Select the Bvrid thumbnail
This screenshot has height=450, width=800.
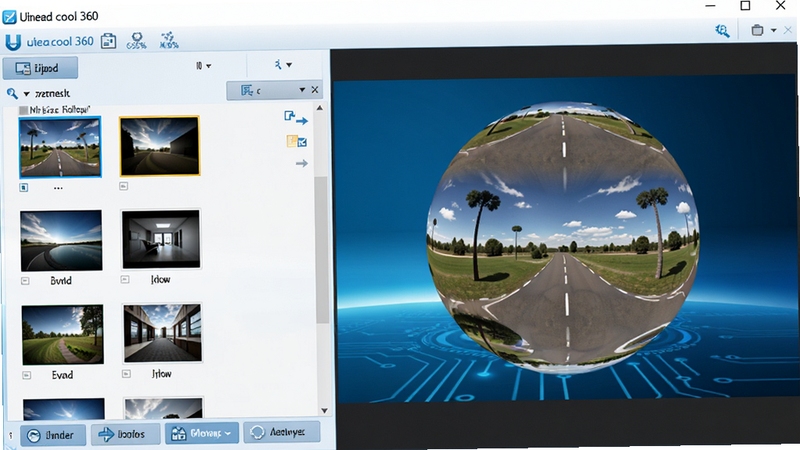pyautogui.click(x=61, y=240)
